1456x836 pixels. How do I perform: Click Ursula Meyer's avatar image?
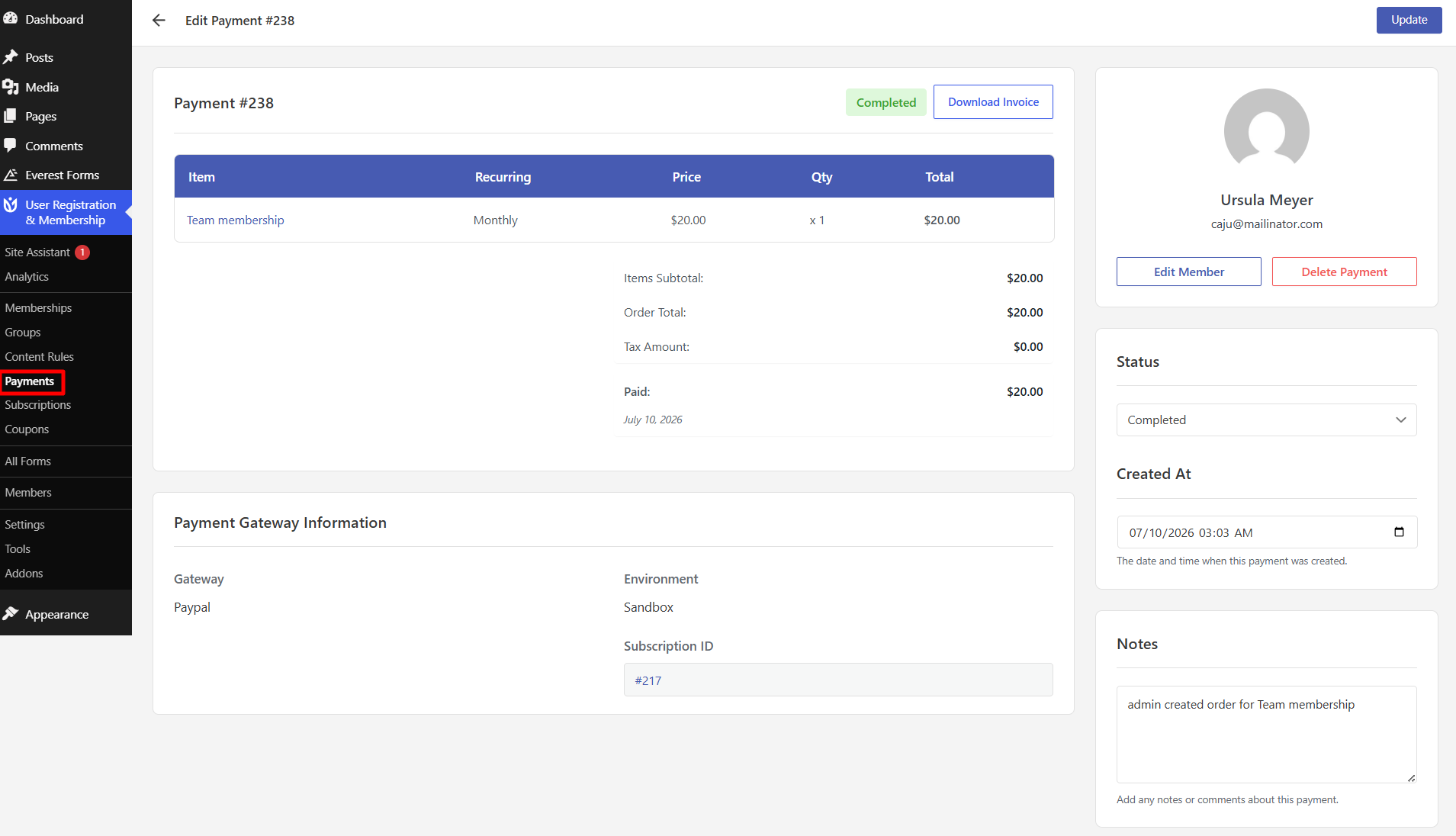[x=1266, y=130]
